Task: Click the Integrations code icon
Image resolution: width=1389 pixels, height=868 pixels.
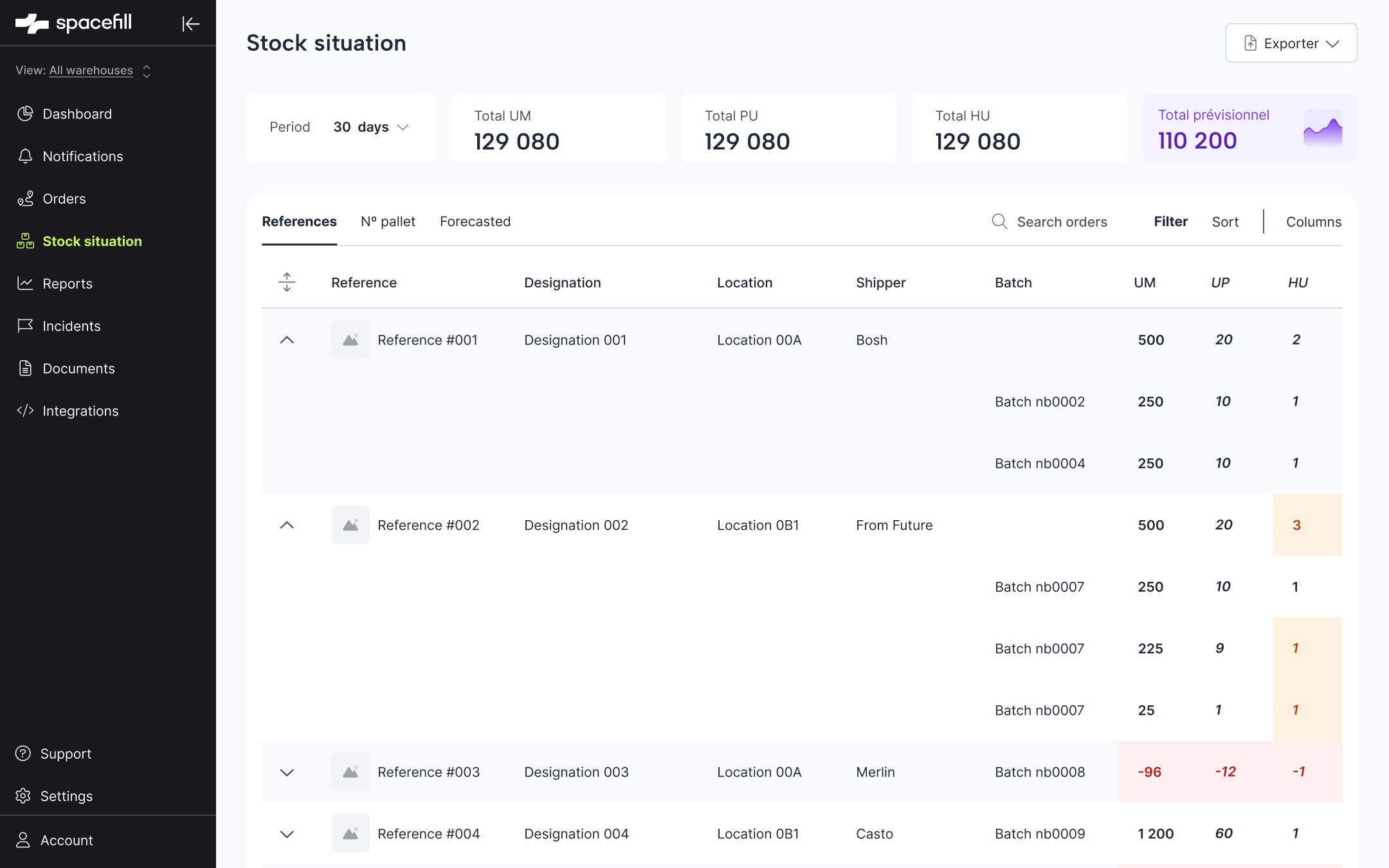Action: click(25, 411)
